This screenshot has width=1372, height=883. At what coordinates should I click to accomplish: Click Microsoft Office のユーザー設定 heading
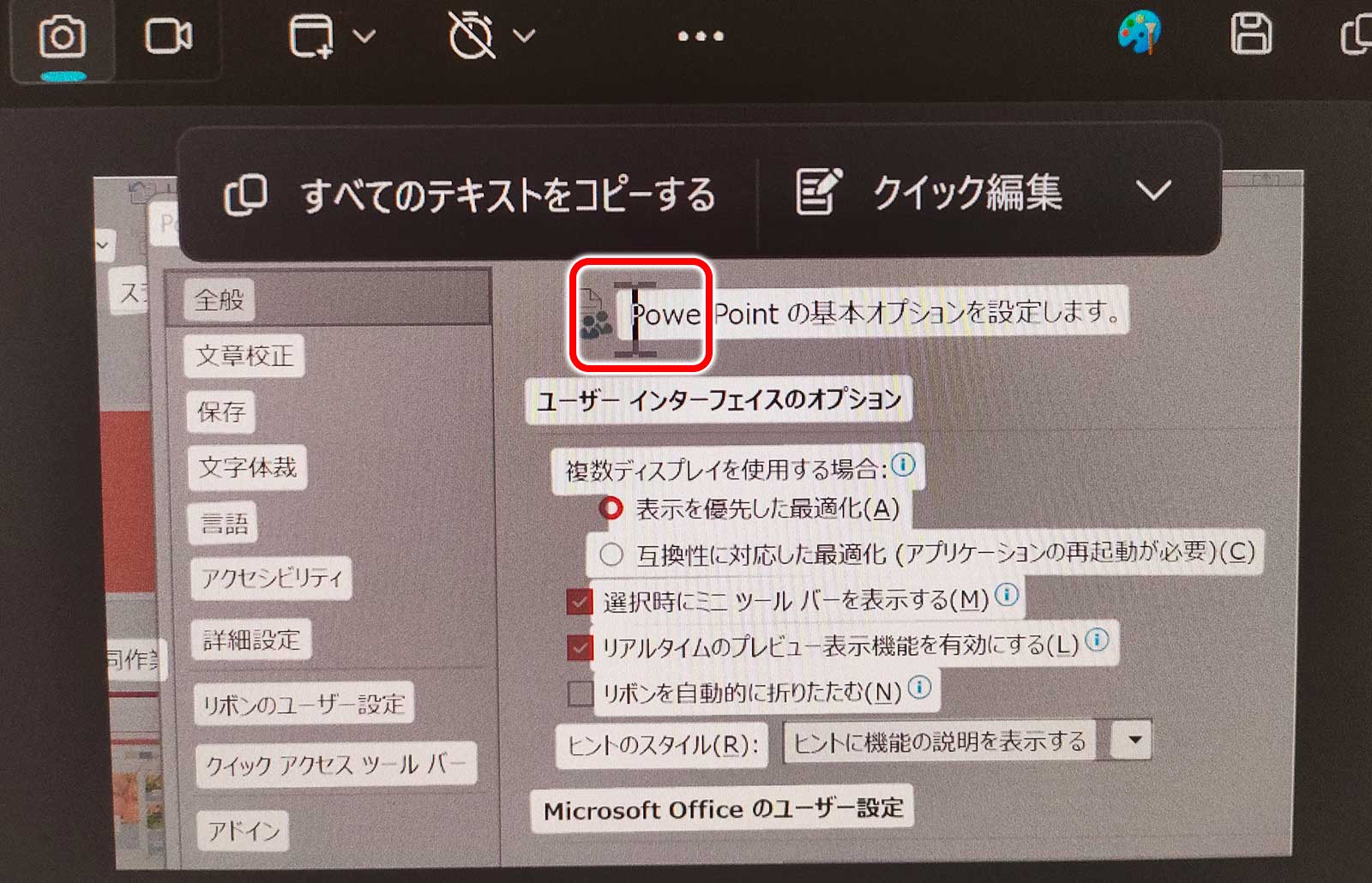[723, 808]
